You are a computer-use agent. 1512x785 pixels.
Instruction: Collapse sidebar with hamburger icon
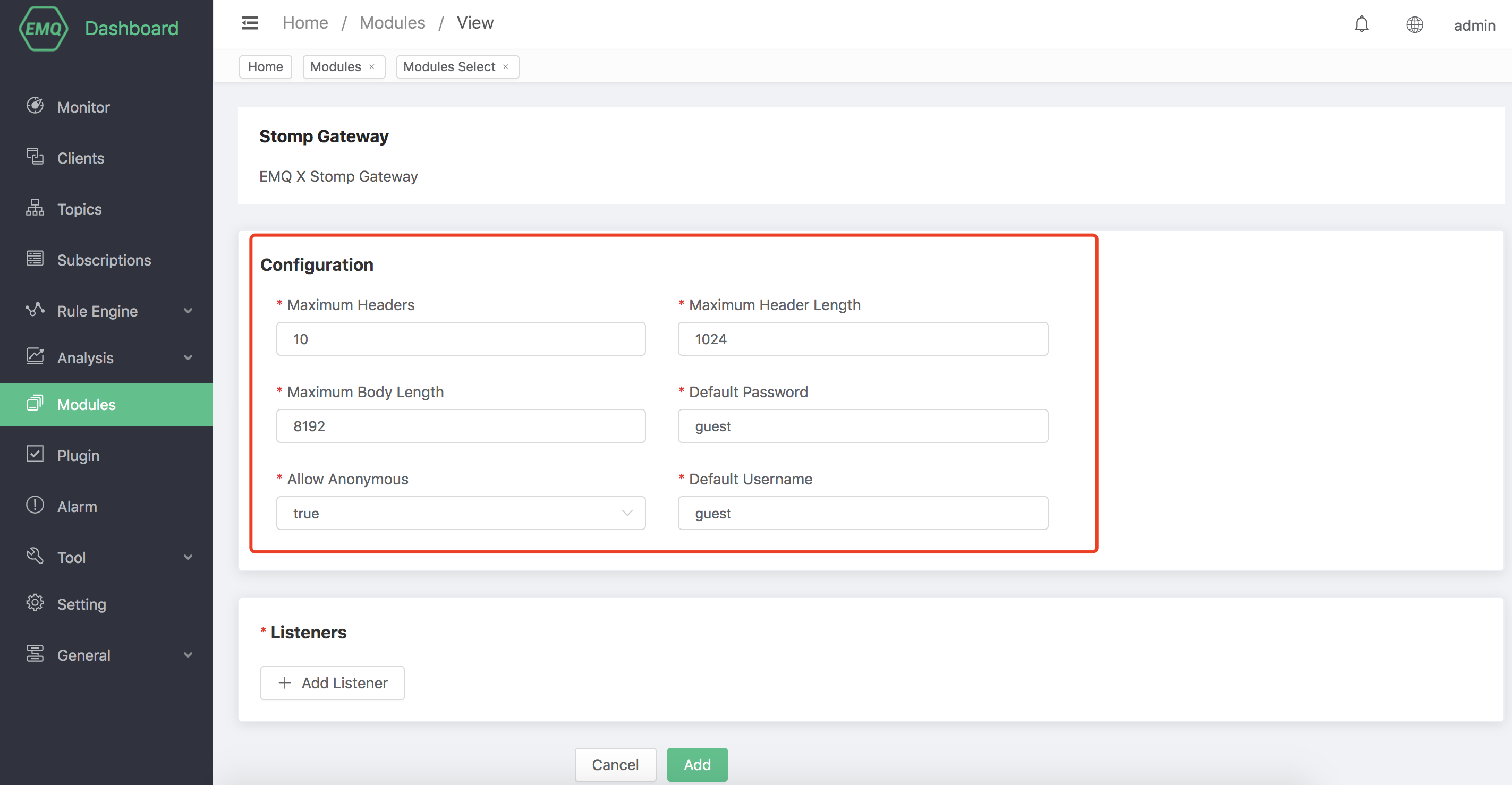point(250,23)
